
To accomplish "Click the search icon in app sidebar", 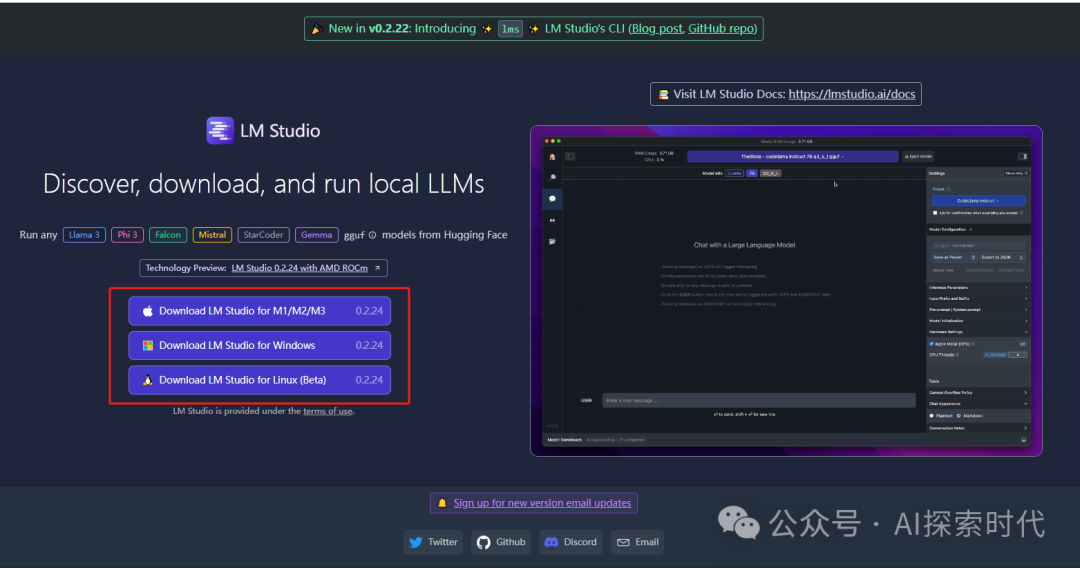I will tap(551, 177).
